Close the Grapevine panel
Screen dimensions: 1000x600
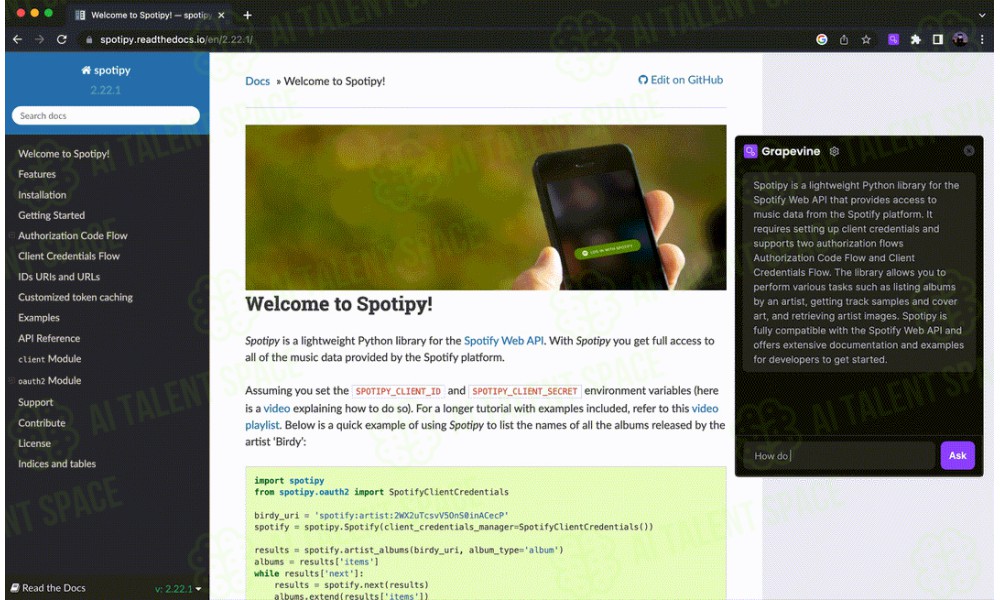[969, 150]
